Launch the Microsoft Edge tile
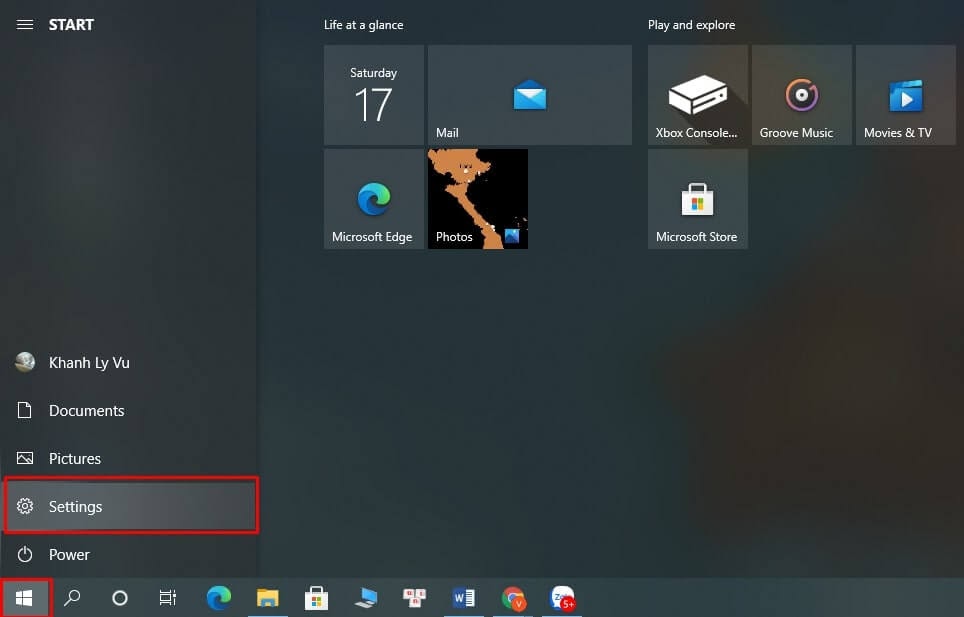 pyautogui.click(x=374, y=199)
